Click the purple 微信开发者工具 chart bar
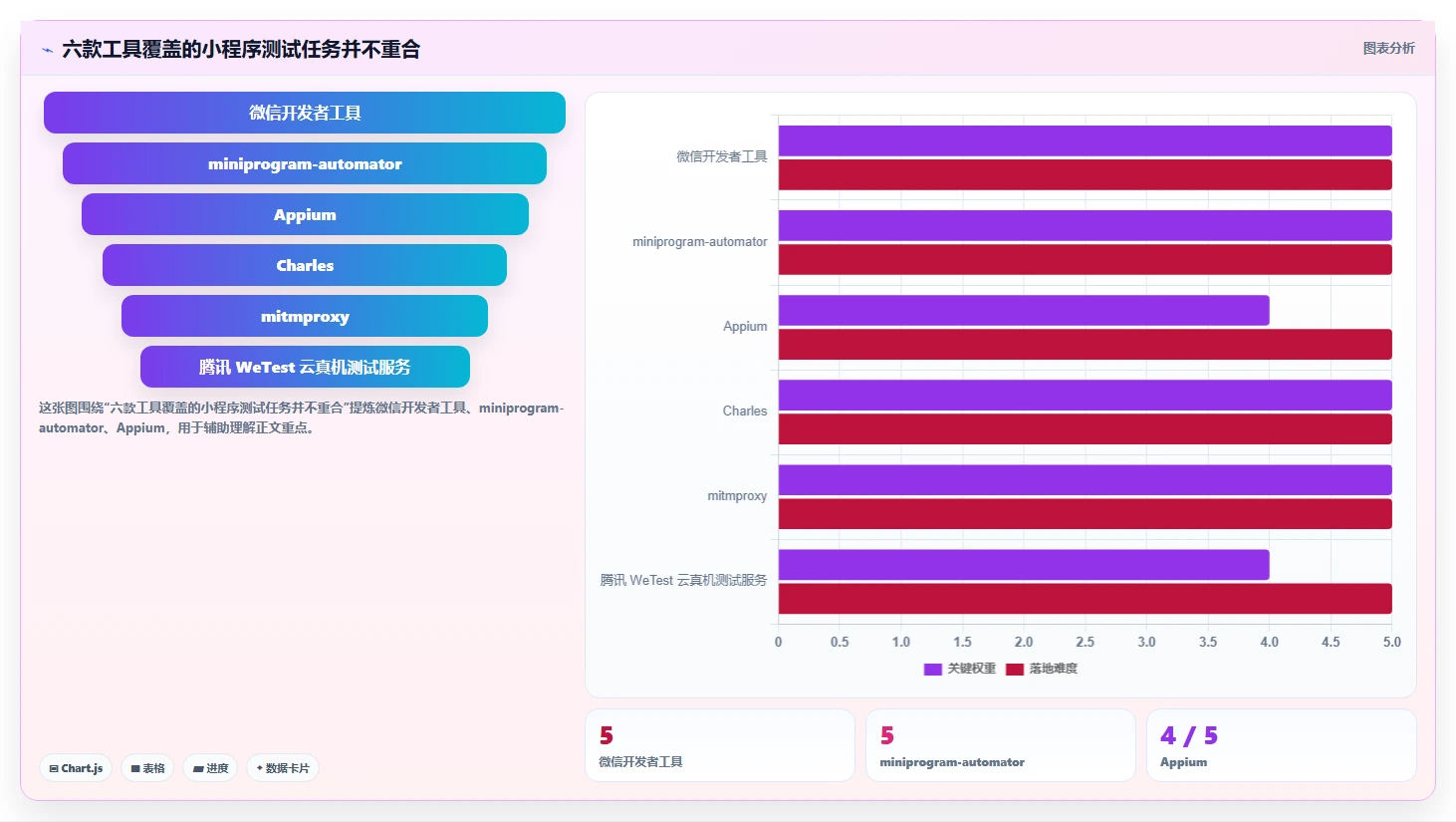 point(1085,140)
